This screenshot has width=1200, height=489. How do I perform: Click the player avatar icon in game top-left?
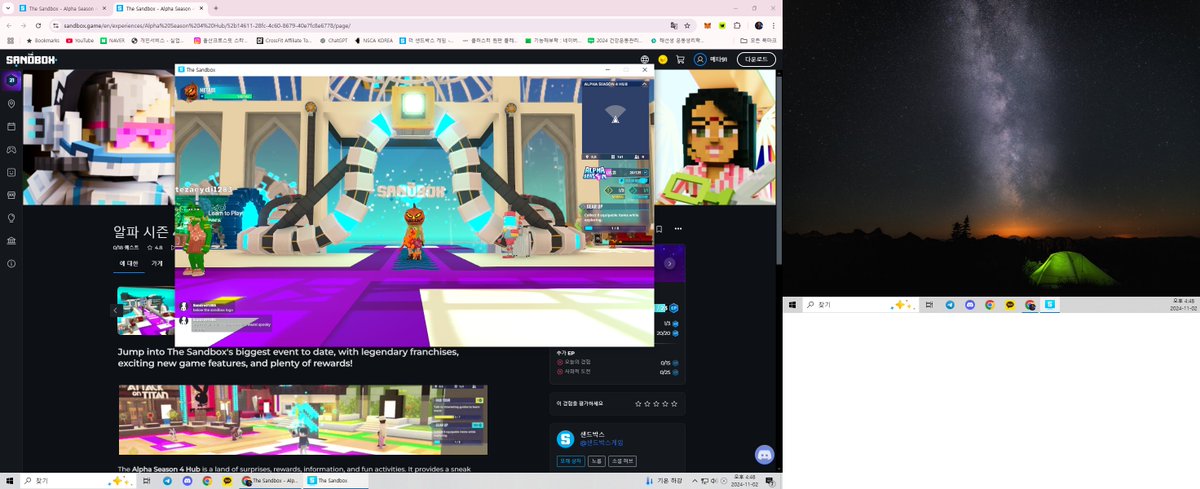coord(190,91)
